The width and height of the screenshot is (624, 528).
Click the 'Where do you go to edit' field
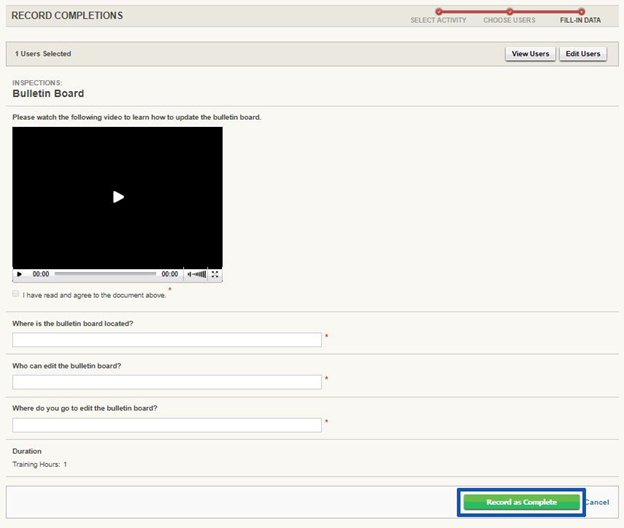point(167,425)
